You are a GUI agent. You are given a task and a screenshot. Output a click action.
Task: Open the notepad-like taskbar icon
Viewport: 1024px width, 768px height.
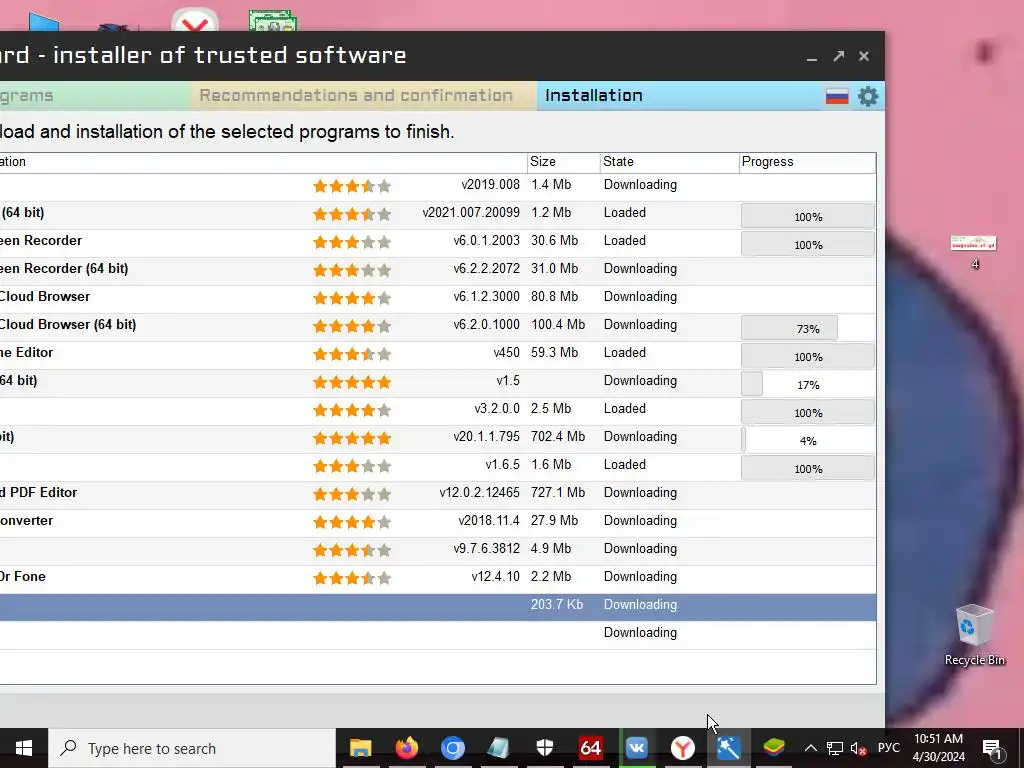click(x=498, y=748)
